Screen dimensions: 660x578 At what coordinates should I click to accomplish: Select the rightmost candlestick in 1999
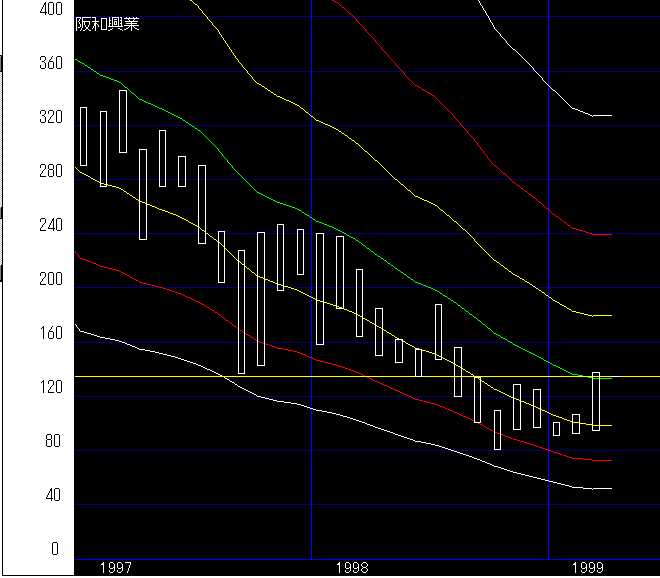pyautogui.click(x=596, y=401)
